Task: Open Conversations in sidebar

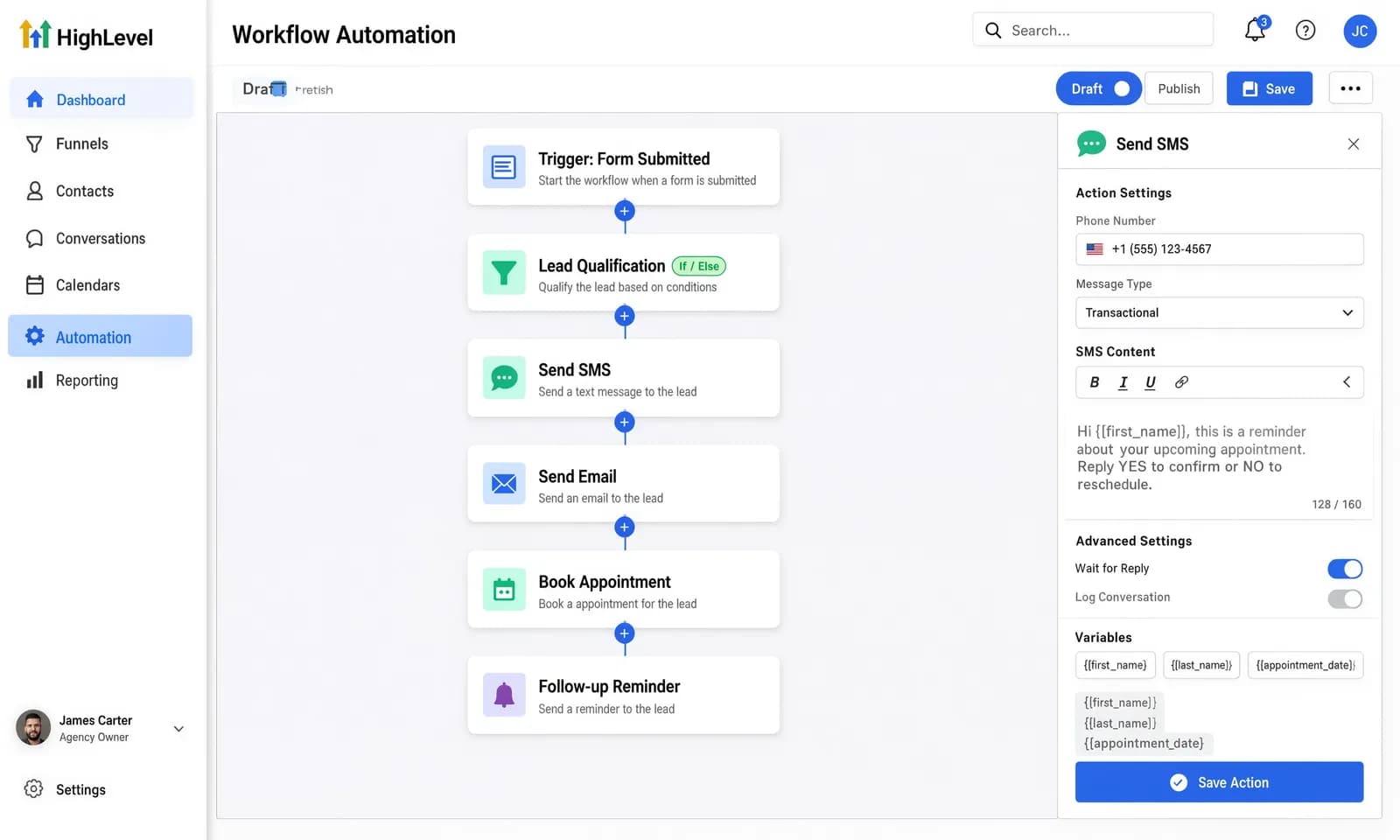Action: [x=100, y=238]
